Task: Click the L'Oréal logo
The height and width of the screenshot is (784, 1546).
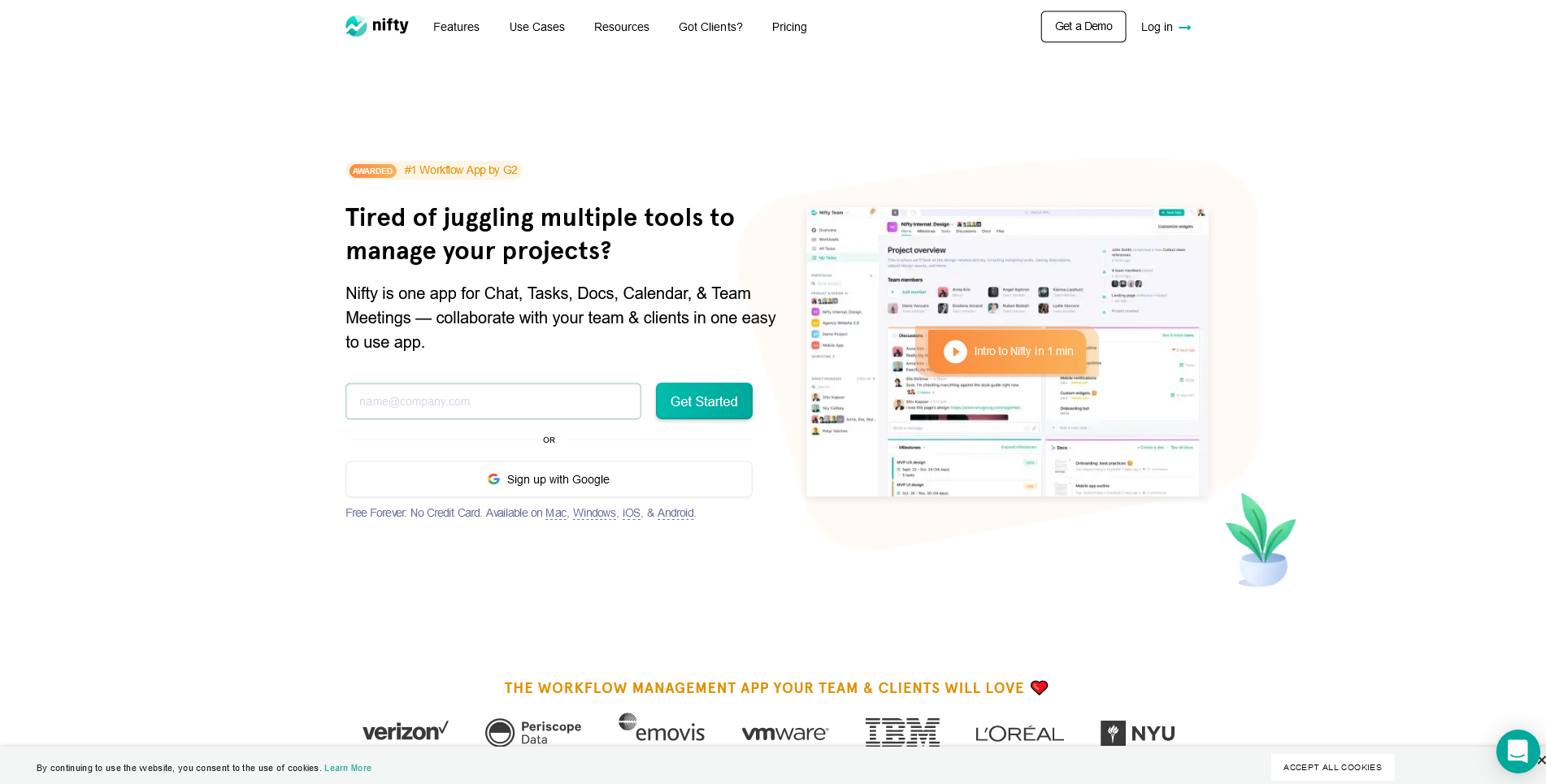Action: pos(1019,734)
